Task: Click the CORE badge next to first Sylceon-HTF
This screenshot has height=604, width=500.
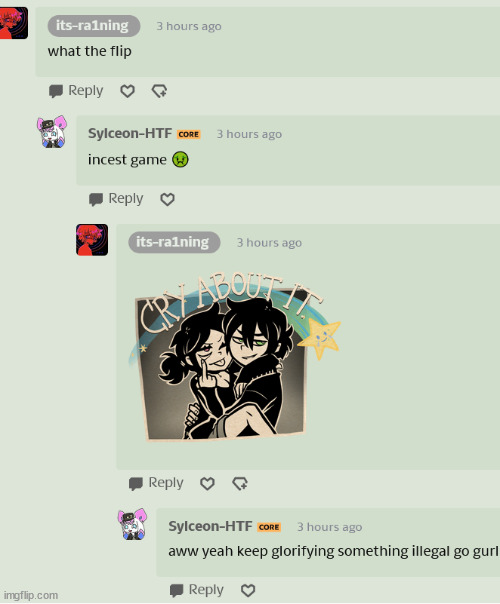Action: point(188,134)
